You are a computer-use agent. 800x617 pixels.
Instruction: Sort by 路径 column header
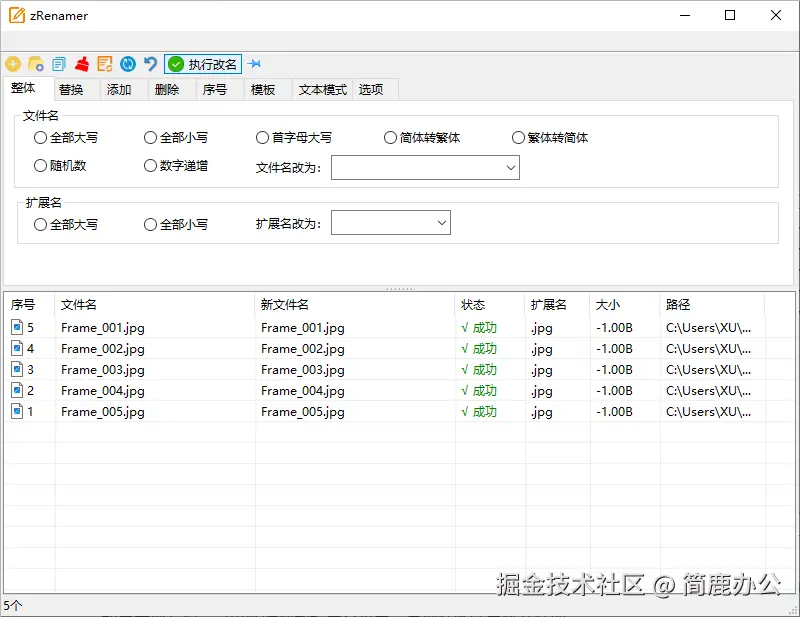pos(712,305)
